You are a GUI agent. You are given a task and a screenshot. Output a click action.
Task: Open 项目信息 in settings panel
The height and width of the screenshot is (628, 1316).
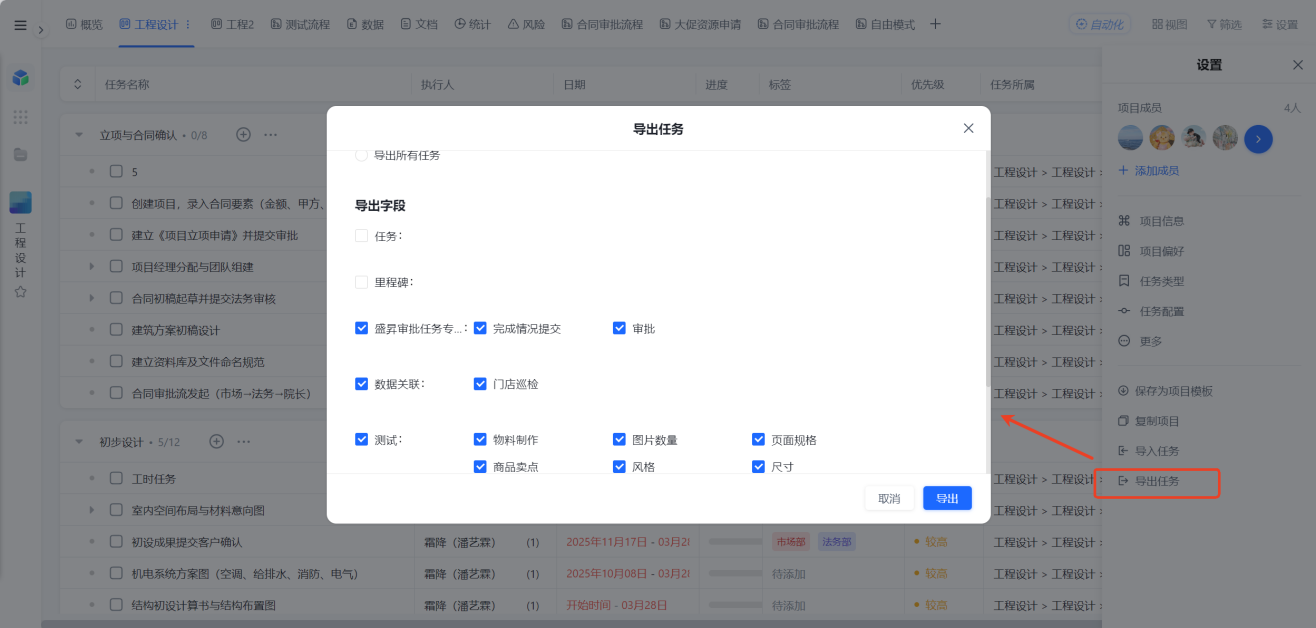pos(1151,221)
